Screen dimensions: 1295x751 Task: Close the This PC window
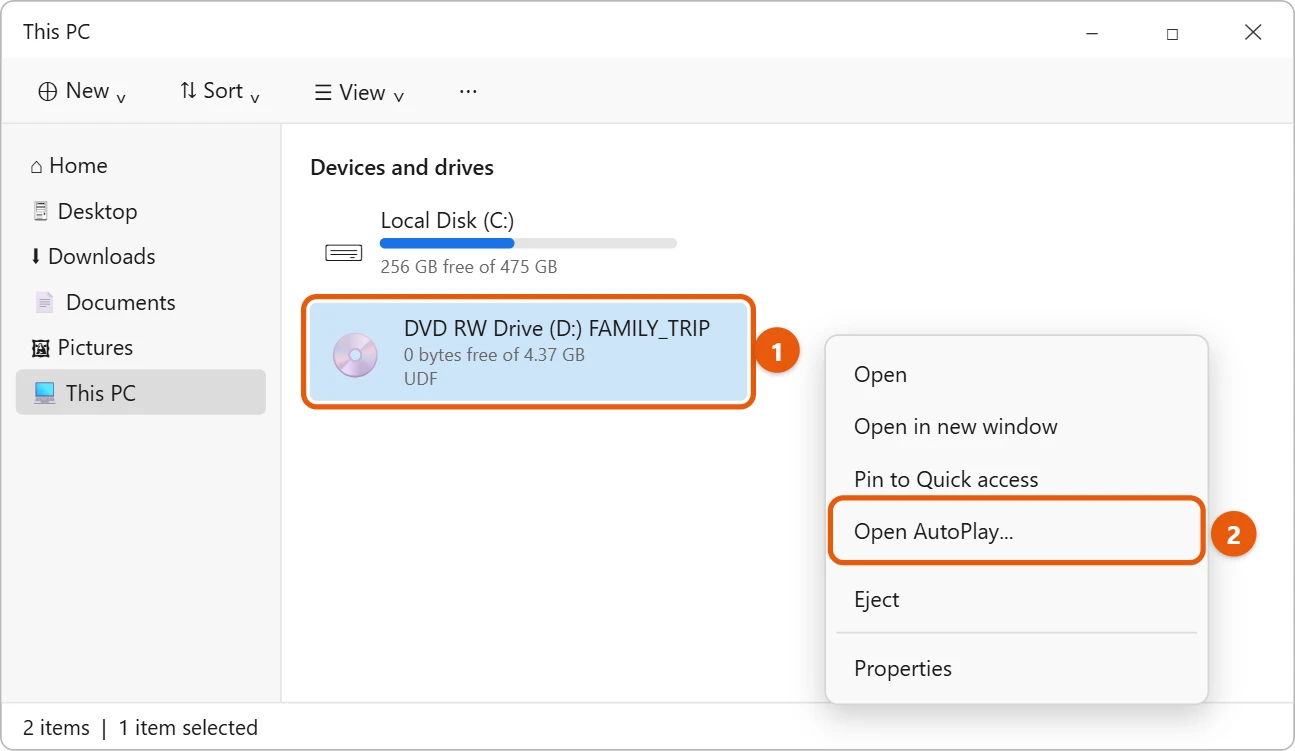(1253, 33)
